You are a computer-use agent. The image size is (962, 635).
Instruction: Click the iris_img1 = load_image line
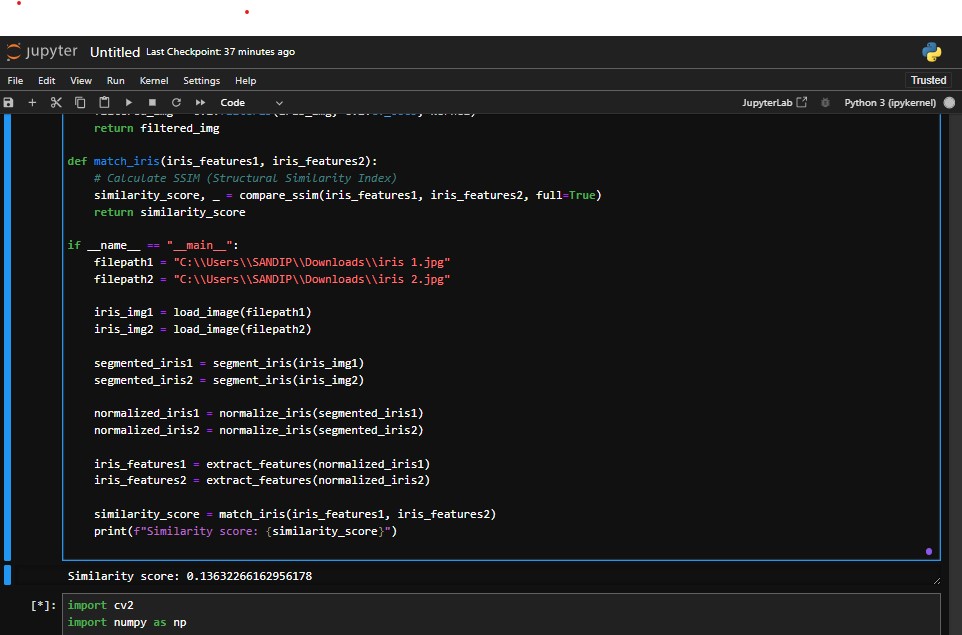click(202, 312)
